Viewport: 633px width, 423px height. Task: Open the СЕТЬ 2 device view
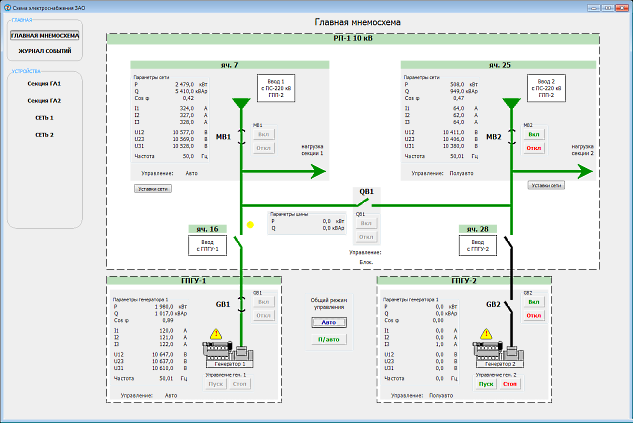click(x=44, y=134)
